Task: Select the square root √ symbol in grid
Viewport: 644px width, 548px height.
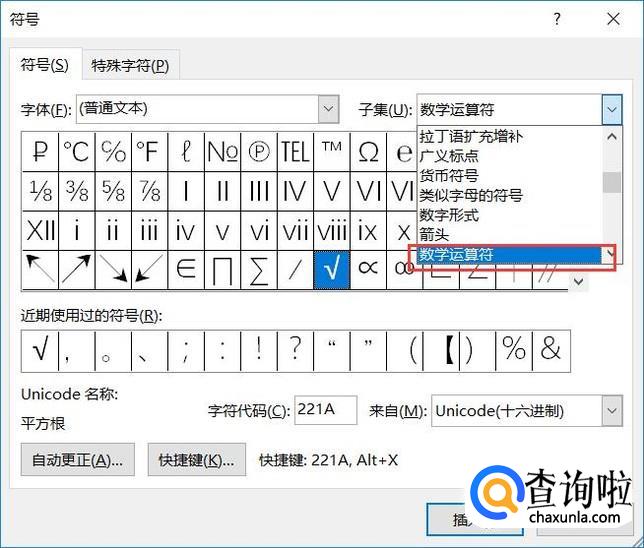Action: point(332,270)
